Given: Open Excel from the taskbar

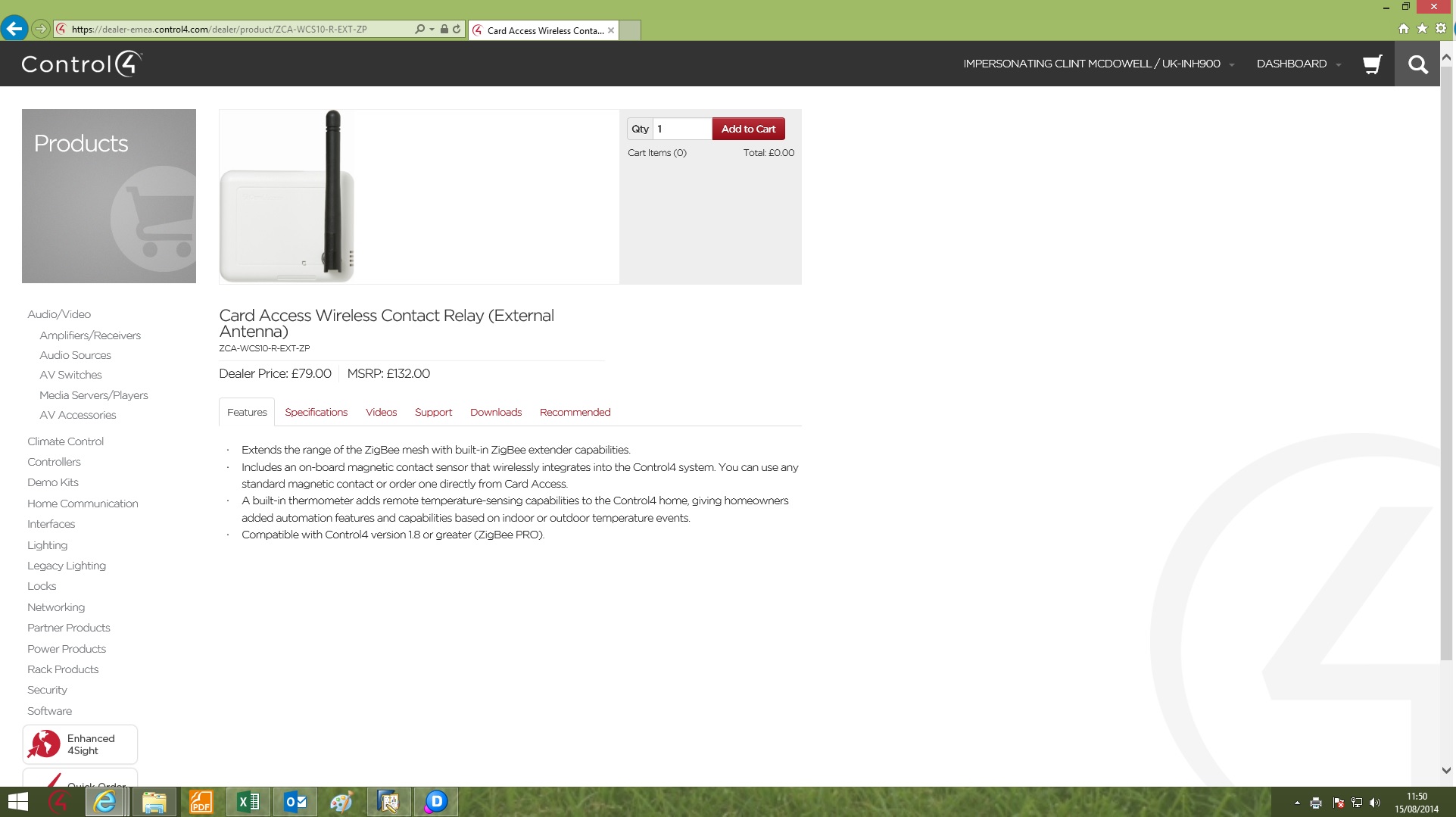Looking at the screenshot, I should point(248,802).
